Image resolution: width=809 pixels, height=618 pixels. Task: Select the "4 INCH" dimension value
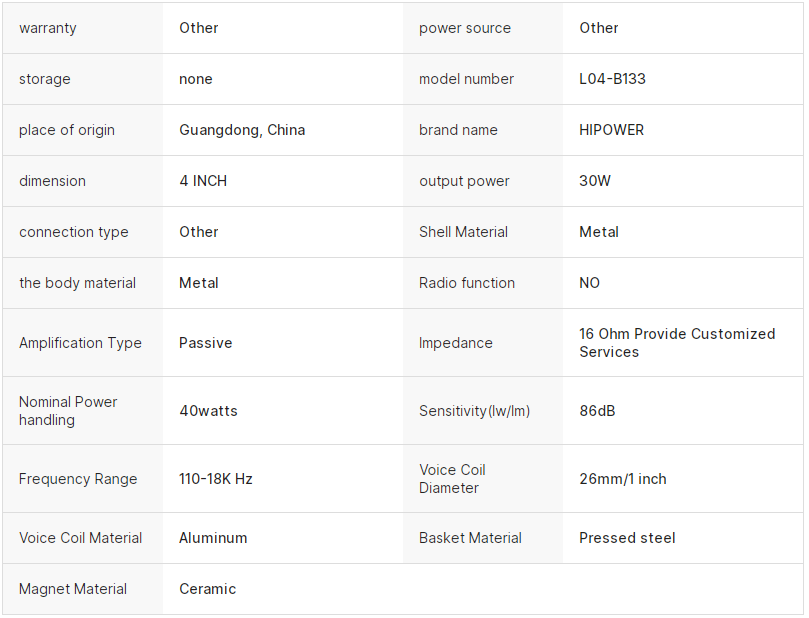(203, 181)
